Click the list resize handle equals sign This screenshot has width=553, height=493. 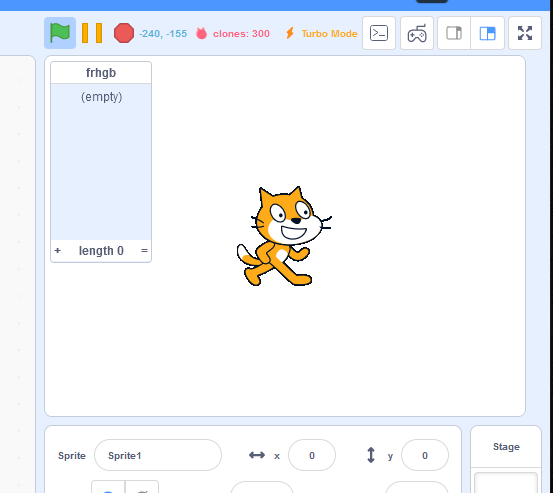[x=144, y=250]
